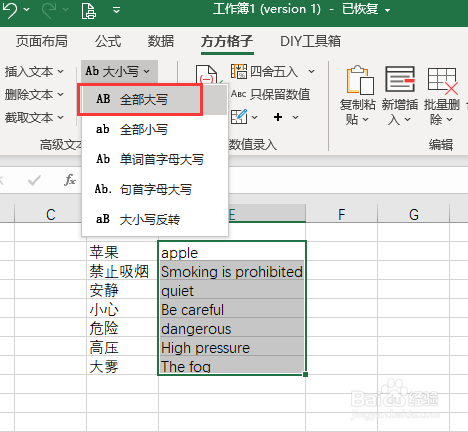Click the plus sign icon
This screenshot has width=468, height=432.
pyautogui.click(x=278, y=117)
